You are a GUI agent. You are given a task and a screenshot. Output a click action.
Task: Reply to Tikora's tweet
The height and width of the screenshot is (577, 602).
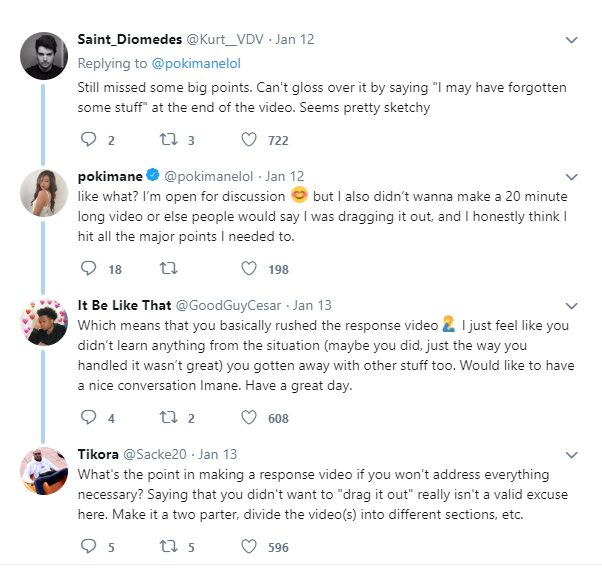[x=87, y=546]
